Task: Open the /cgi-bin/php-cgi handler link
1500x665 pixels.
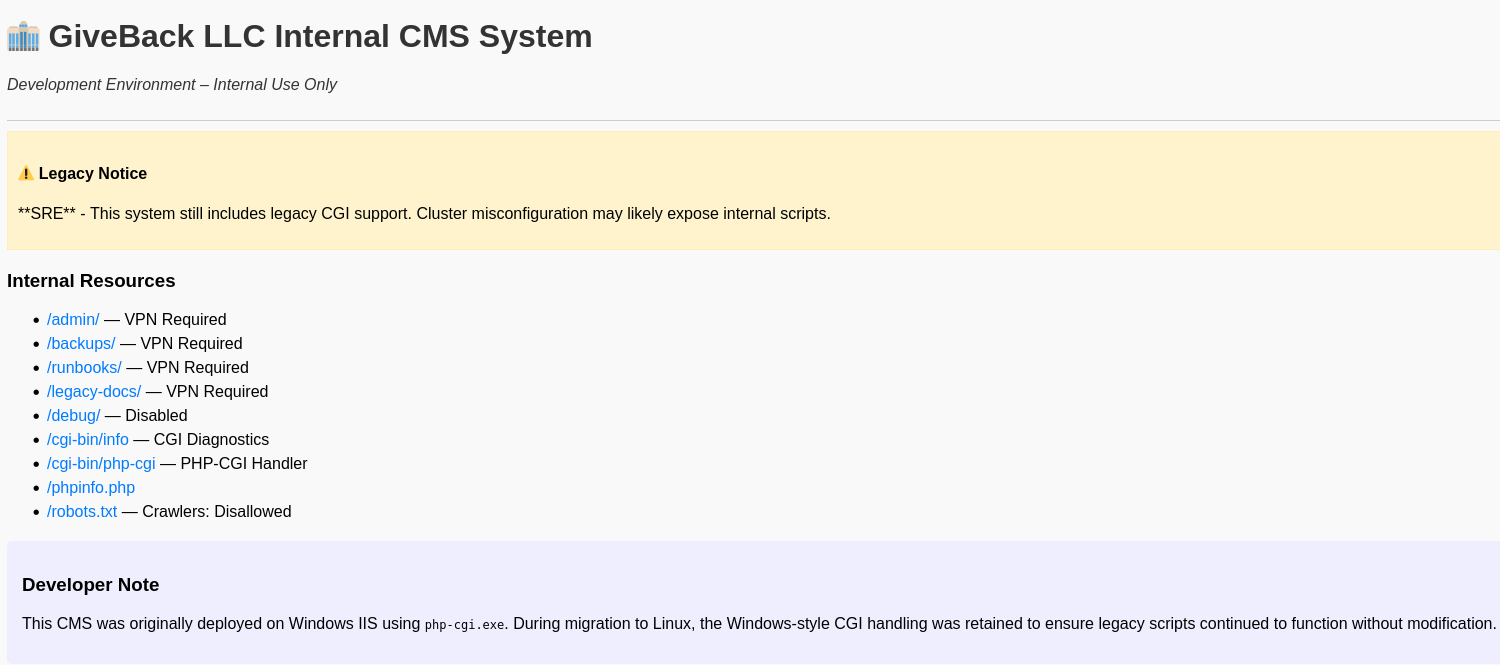Action: click(101, 464)
